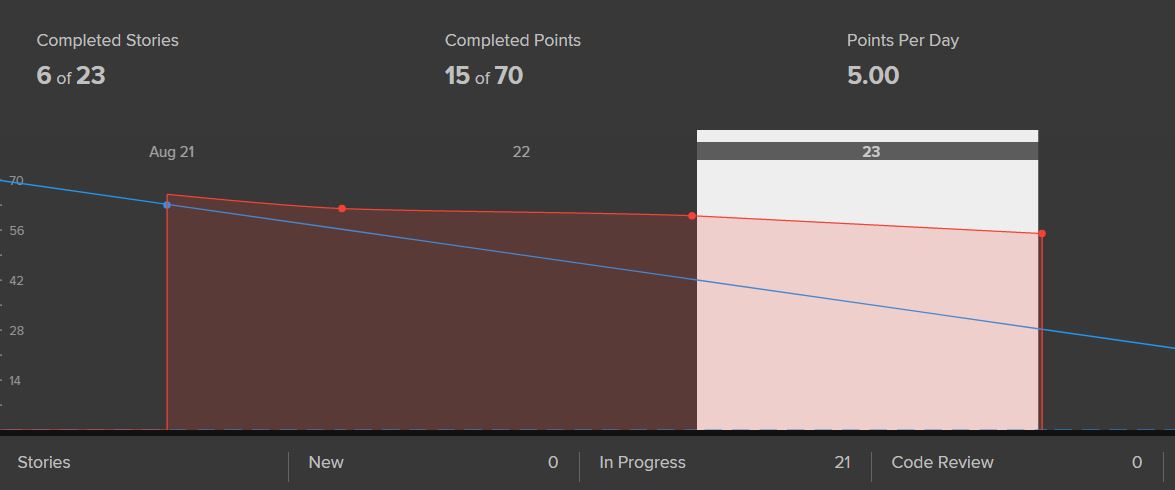Click the red data point ending day 23
The width and height of the screenshot is (1175, 490).
1042,234
